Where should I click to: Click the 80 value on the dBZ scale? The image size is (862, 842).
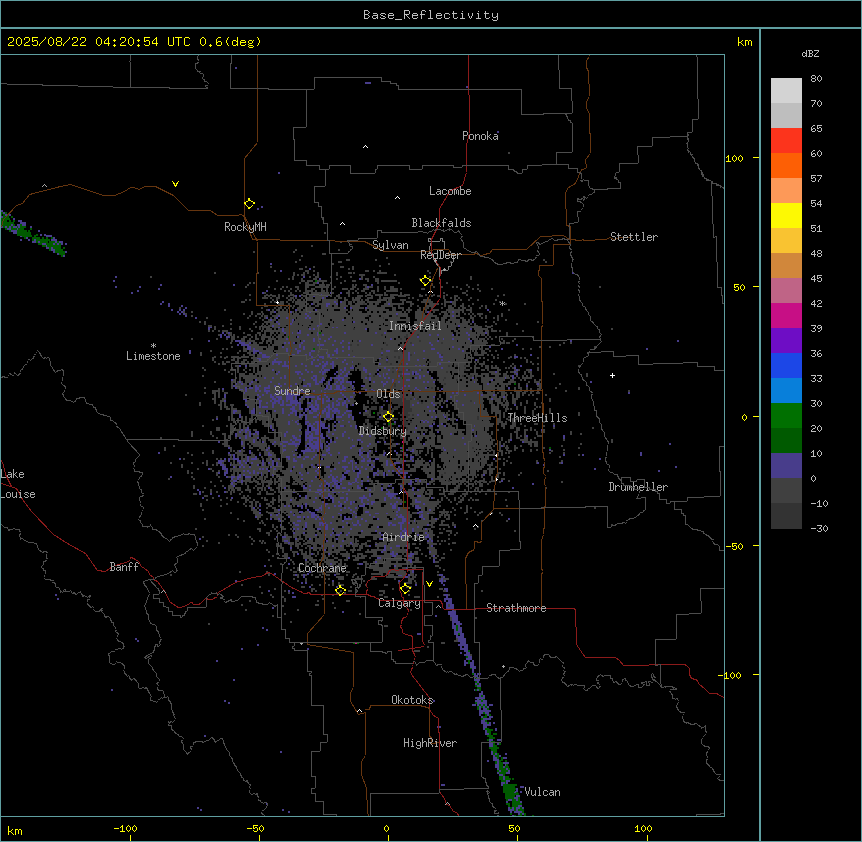[x=816, y=79]
